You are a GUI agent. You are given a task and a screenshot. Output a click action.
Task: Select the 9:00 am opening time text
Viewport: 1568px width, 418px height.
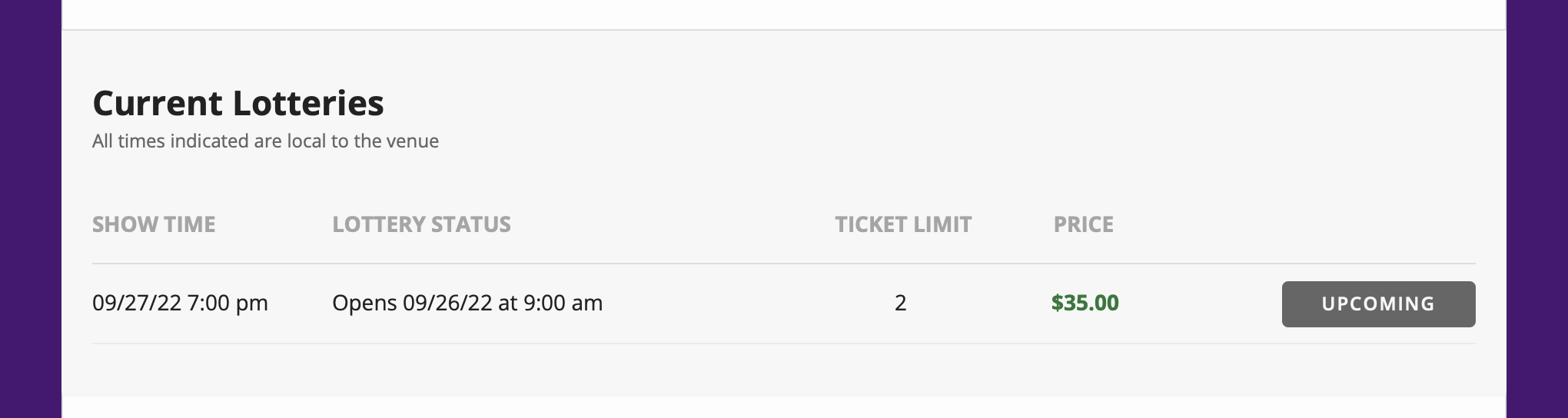click(563, 303)
